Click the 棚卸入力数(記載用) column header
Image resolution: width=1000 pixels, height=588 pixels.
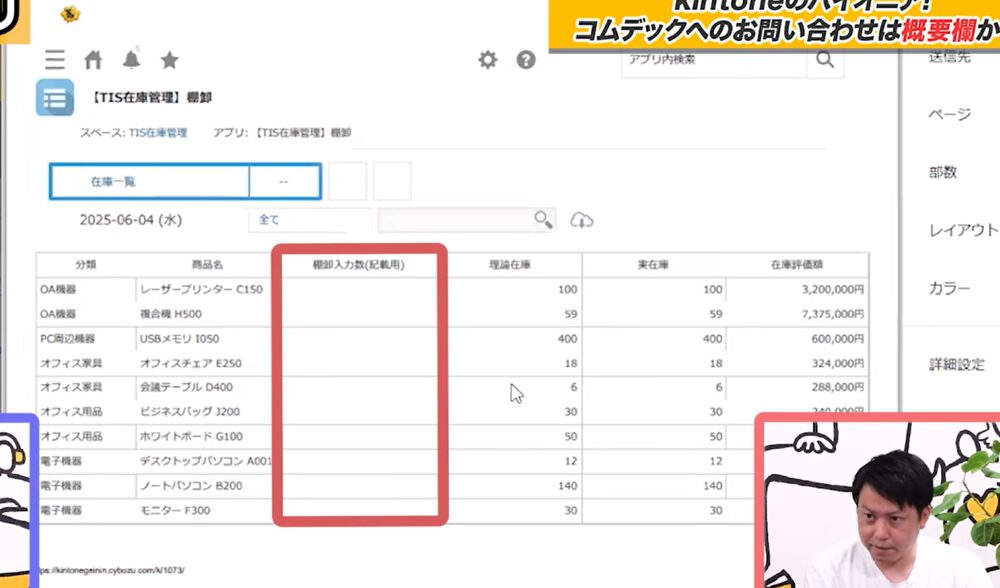coord(358,265)
